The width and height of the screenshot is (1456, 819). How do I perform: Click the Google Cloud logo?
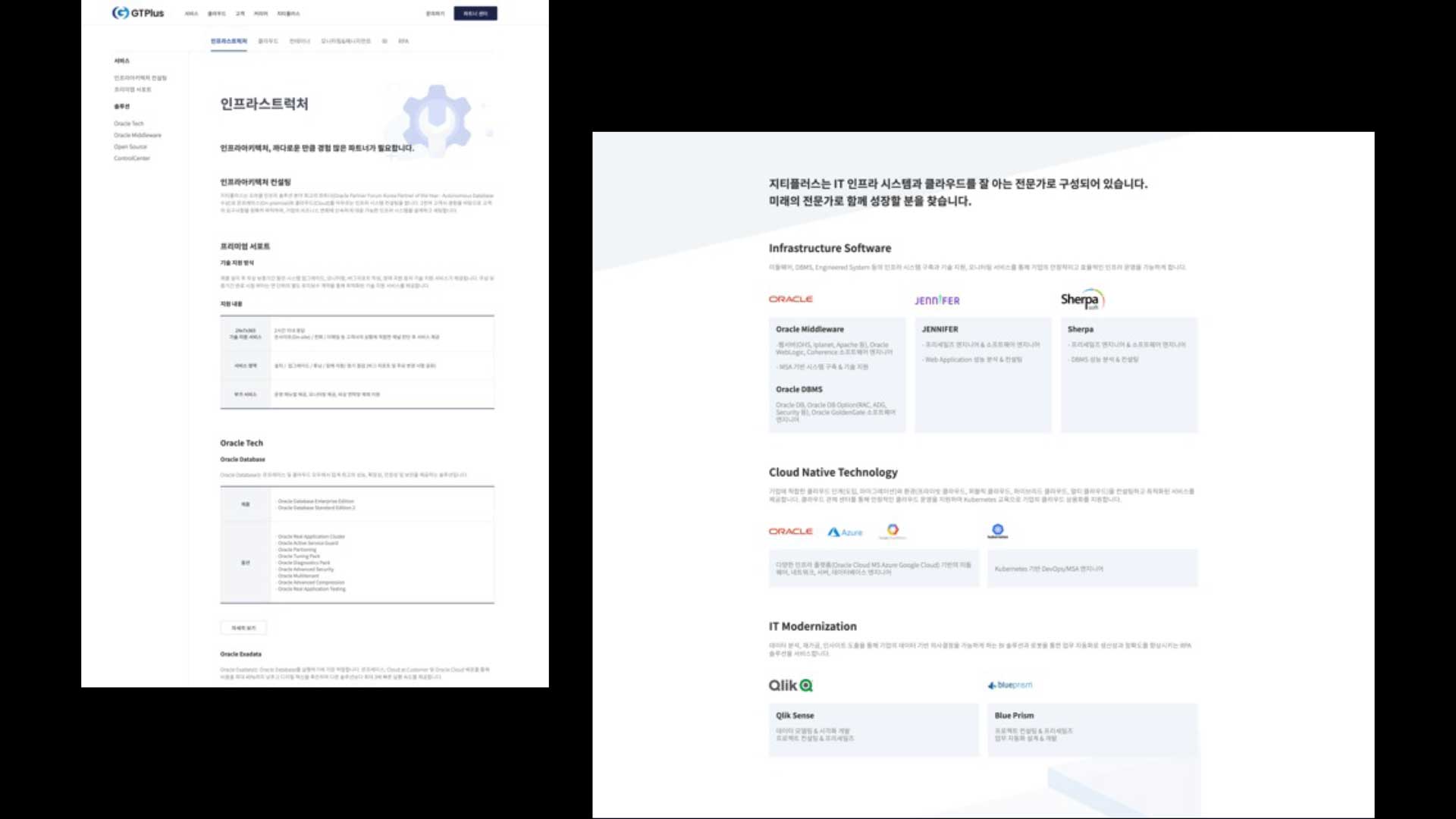pyautogui.click(x=893, y=531)
